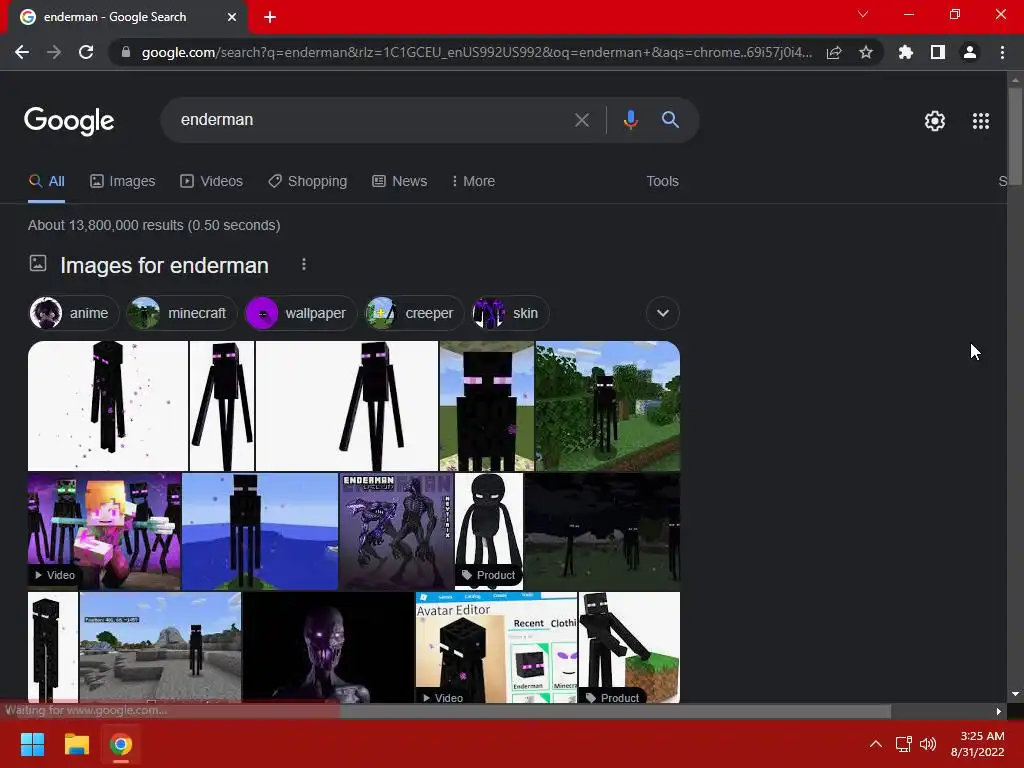Switch to the Images tab
The image size is (1024, 768).
click(123, 182)
